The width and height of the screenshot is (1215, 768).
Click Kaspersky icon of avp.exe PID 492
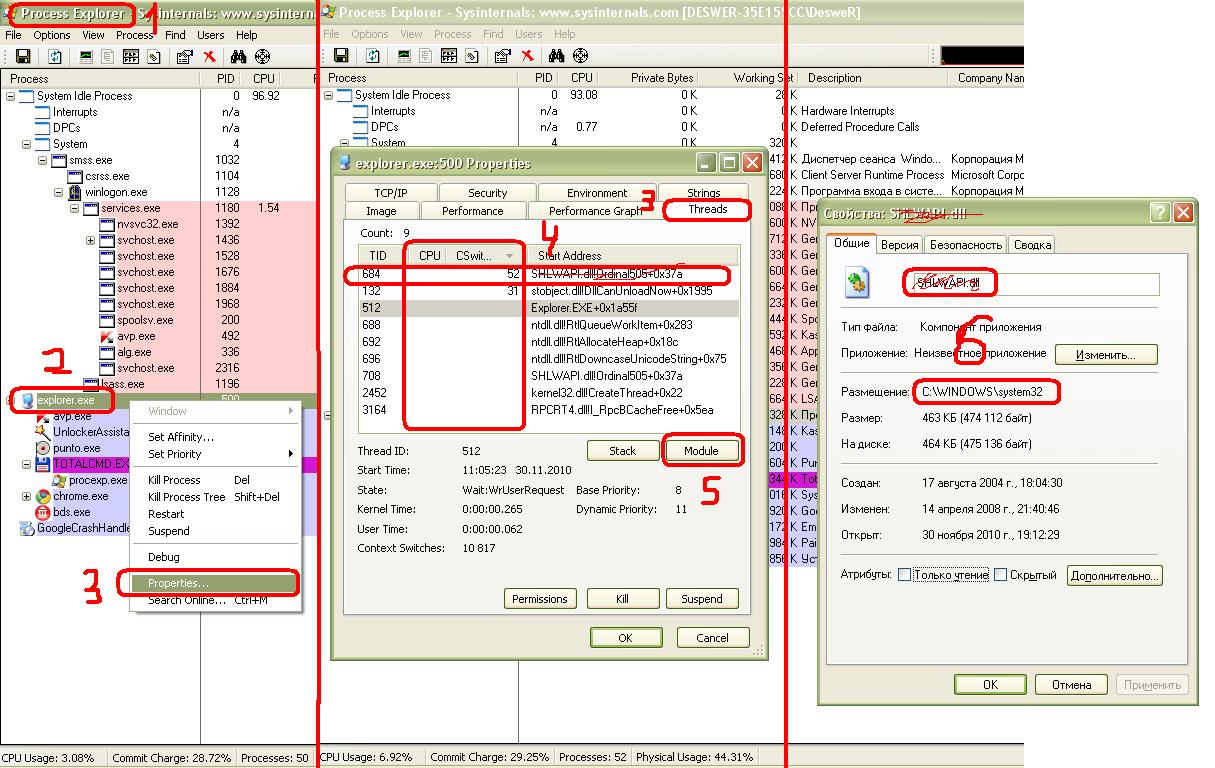pos(109,336)
